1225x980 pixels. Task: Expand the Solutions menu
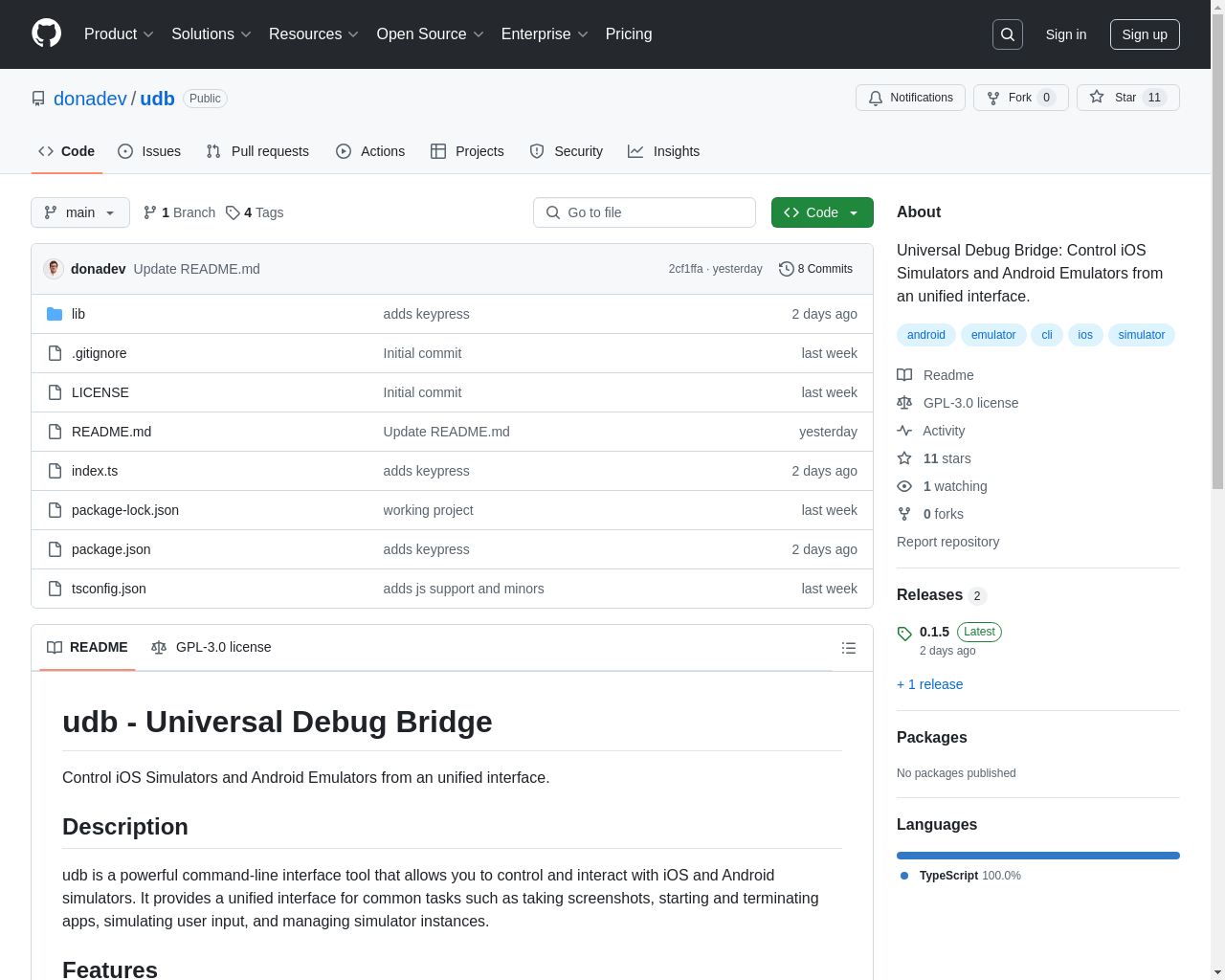(x=212, y=33)
